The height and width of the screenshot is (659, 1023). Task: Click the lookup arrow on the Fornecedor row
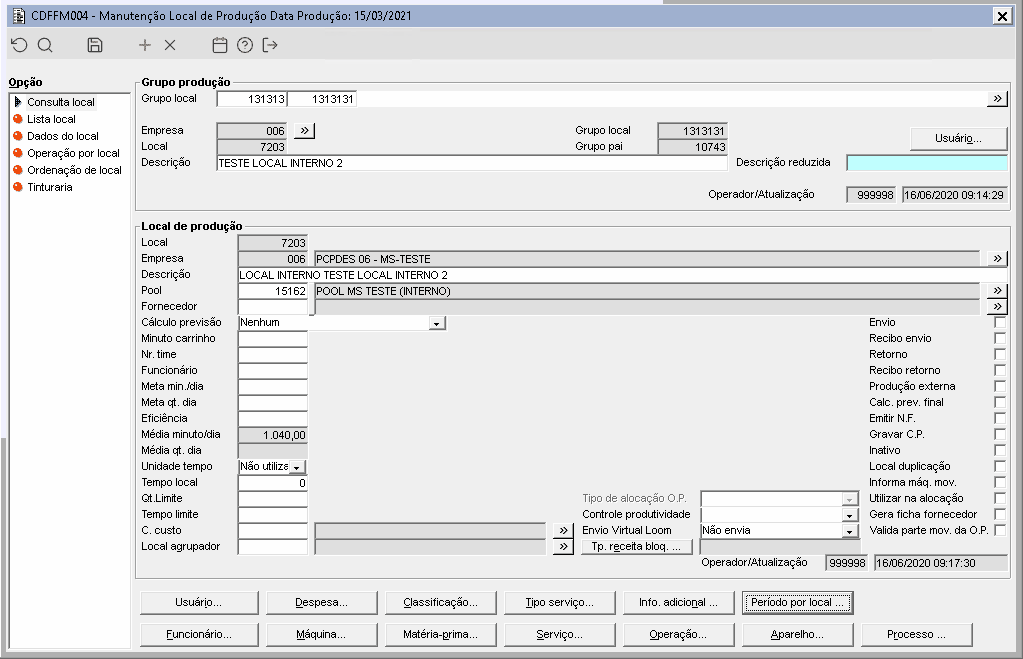pyautogui.click(x=997, y=307)
